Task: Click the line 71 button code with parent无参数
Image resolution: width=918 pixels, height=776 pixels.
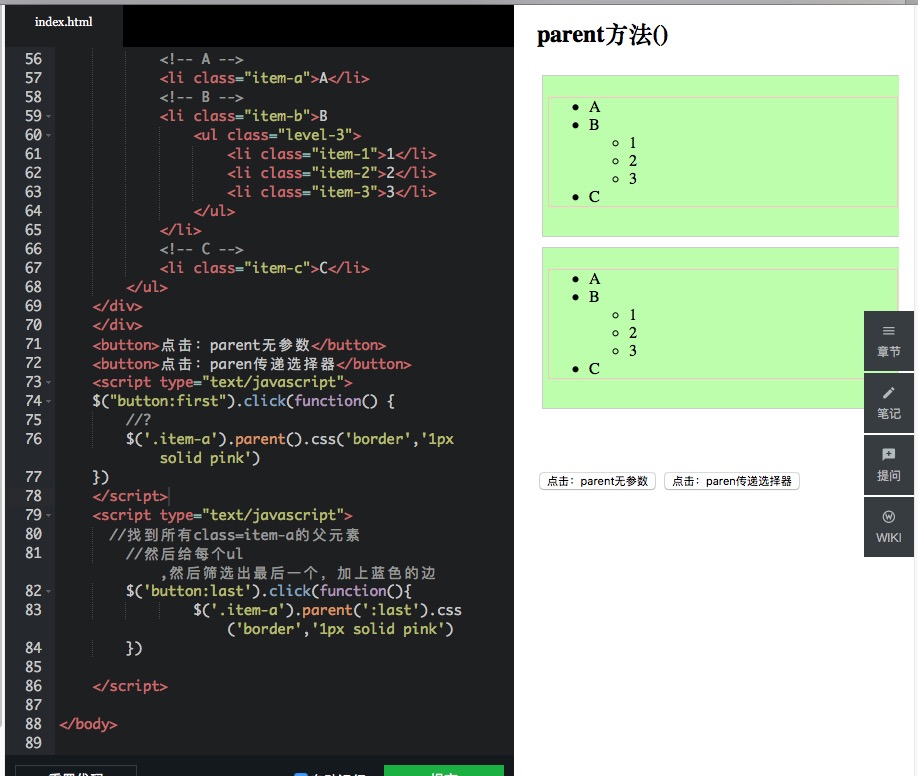Action: tap(239, 345)
